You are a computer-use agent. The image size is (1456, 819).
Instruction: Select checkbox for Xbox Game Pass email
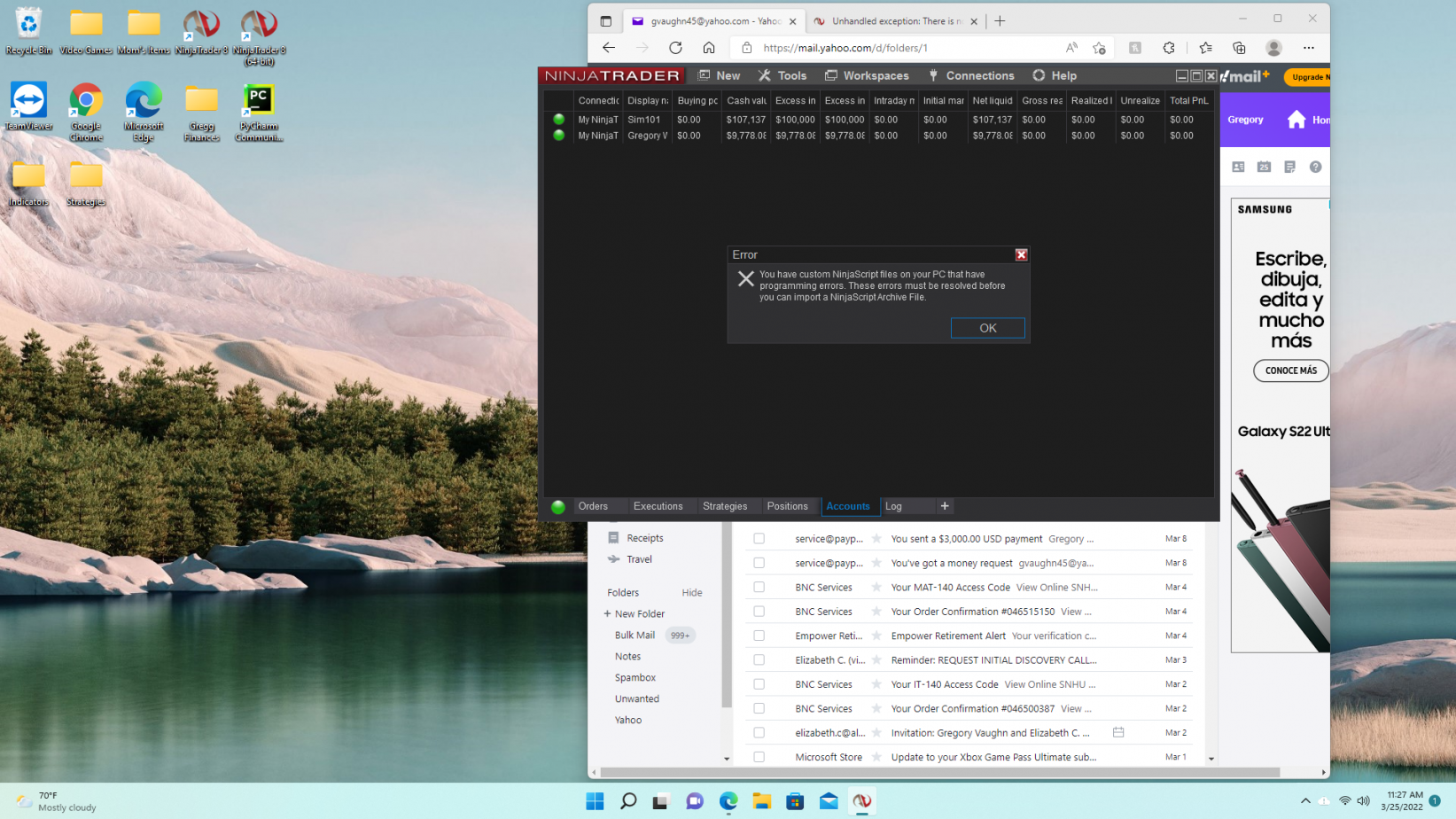759,757
